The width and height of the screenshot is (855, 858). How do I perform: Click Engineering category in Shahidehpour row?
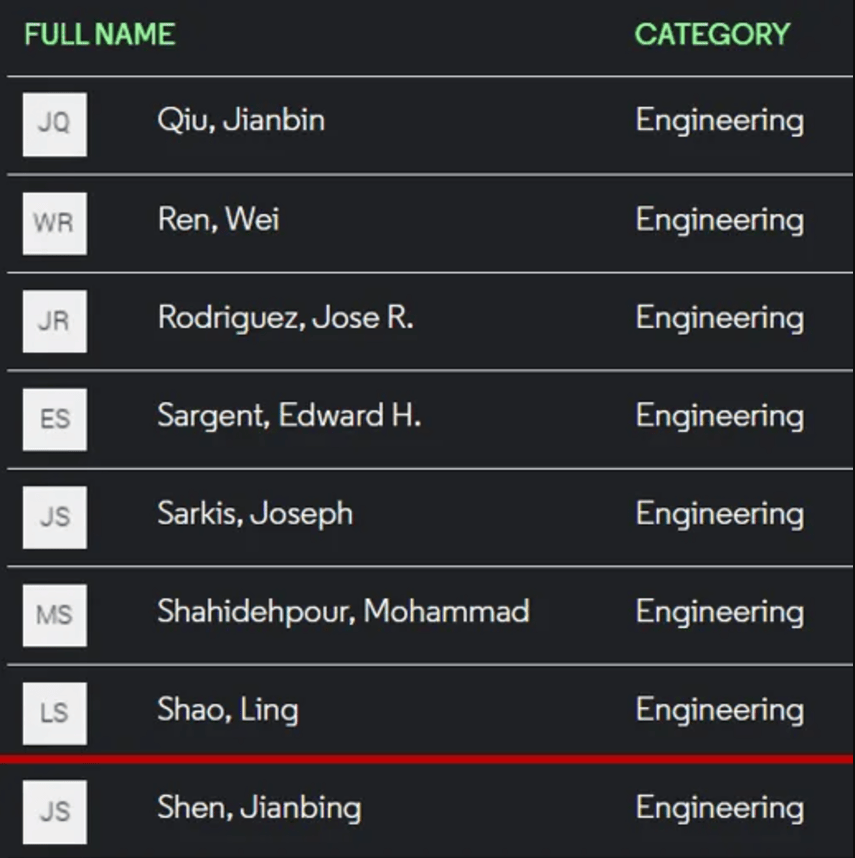(x=719, y=611)
